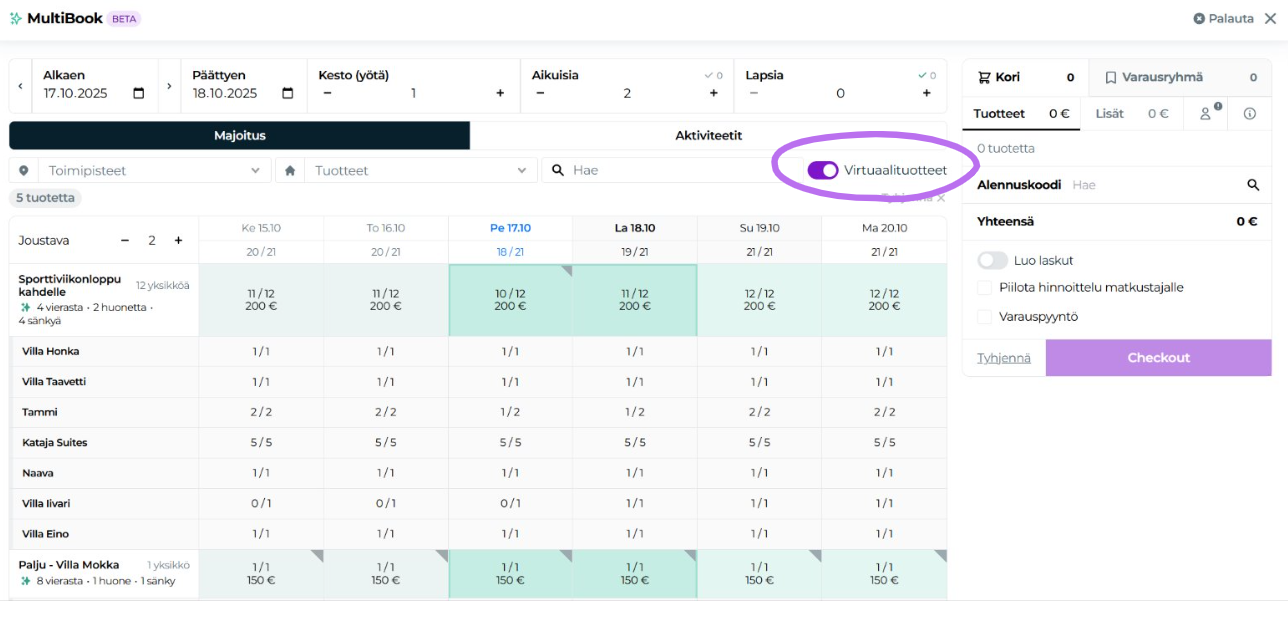Click the Palauta restore icon

(1199, 19)
